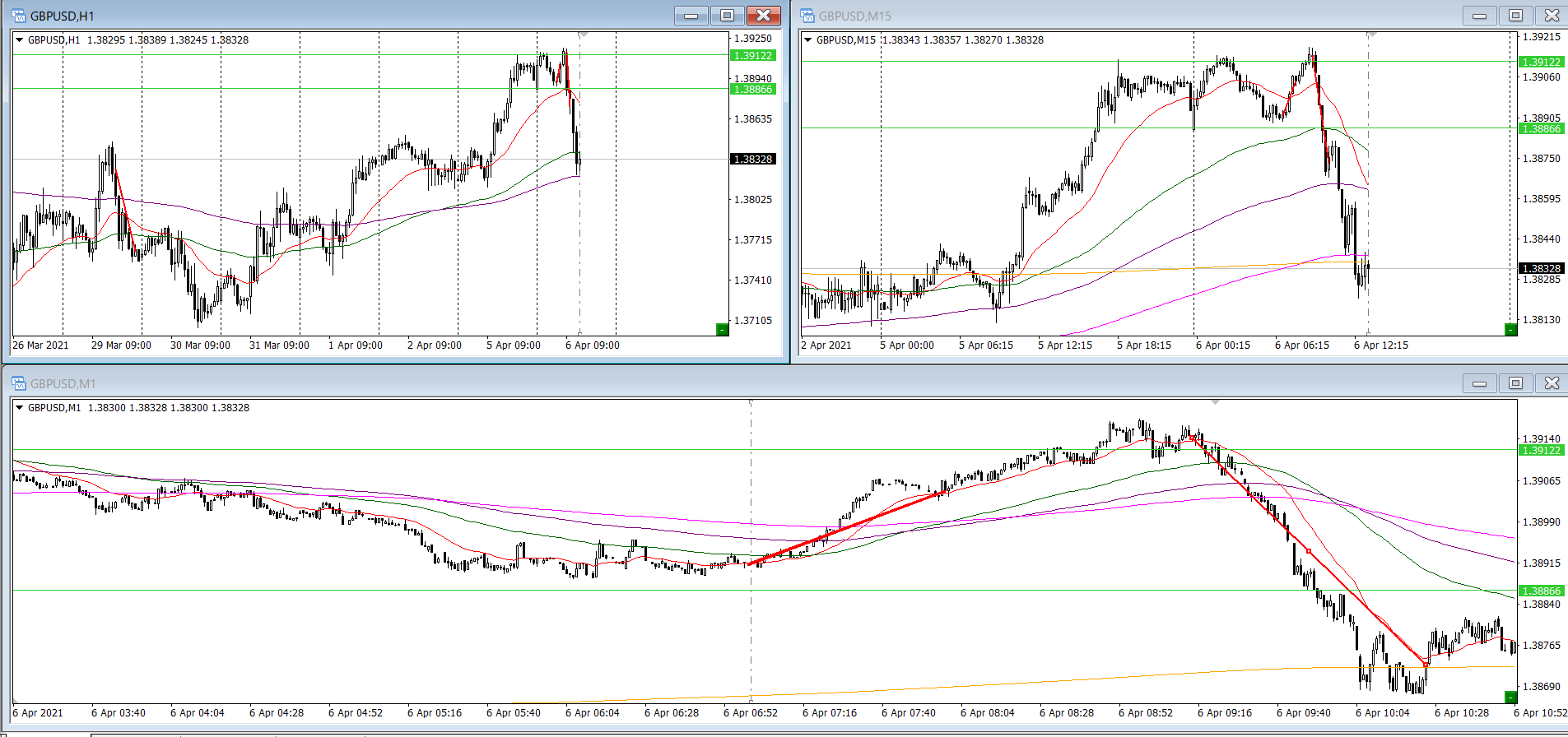Click black 1.38328 current price in H1 chart
This screenshot has height=737, width=1568.
753,159
